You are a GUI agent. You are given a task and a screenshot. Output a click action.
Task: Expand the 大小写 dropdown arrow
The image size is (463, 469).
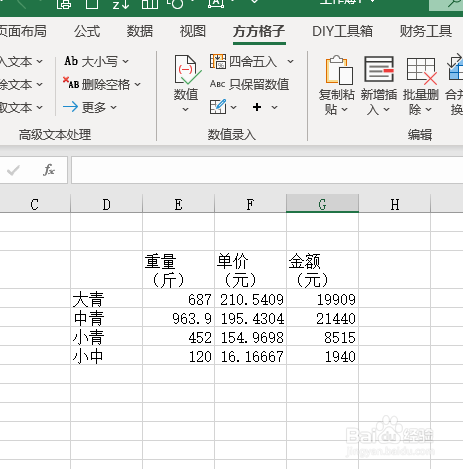click(125, 62)
